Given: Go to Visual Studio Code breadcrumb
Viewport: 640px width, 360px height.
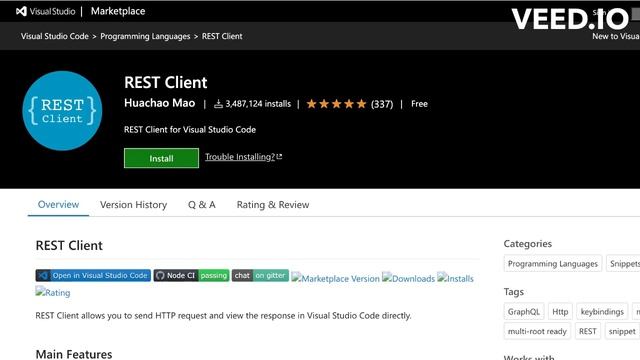Looking at the screenshot, I should click(x=55, y=36).
